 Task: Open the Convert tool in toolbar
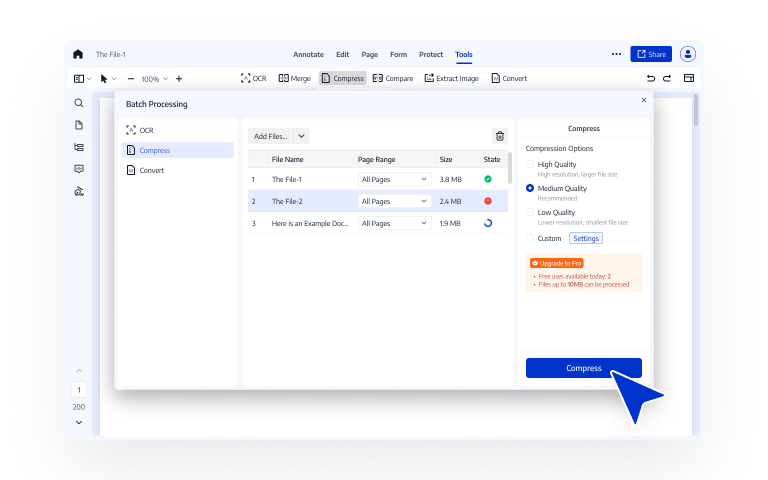pyautogui.click(x=509, y=78)
